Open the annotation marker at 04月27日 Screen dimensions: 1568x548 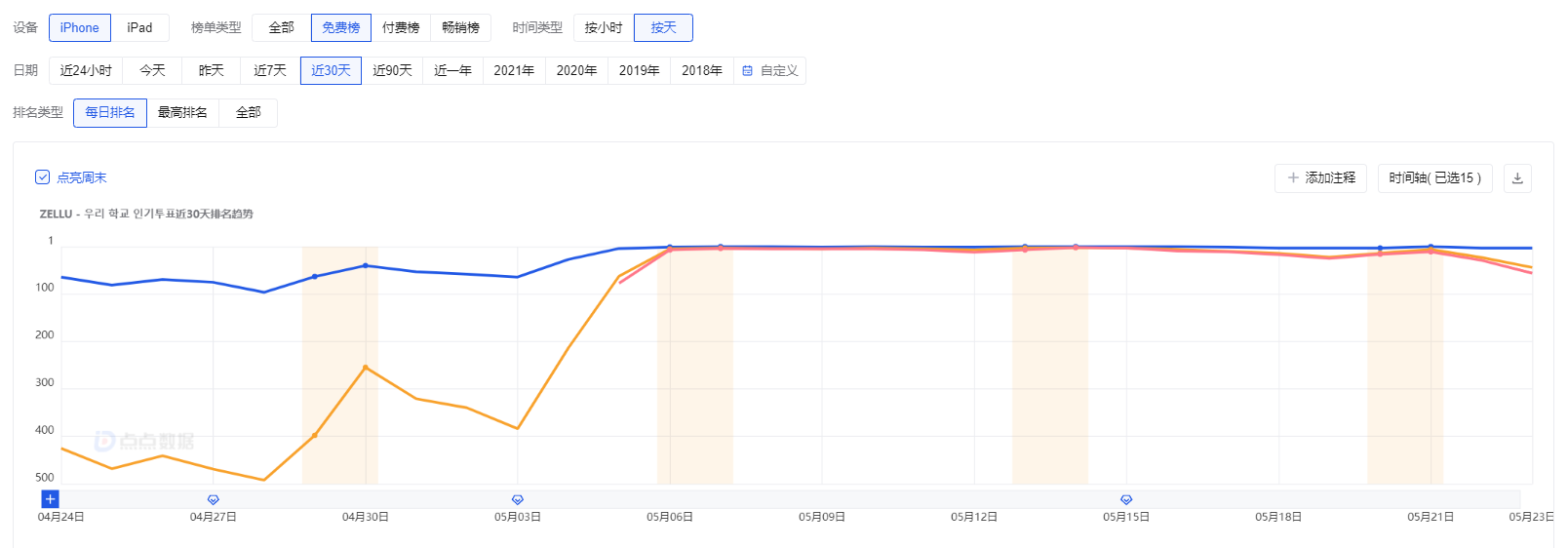(214, 499)
